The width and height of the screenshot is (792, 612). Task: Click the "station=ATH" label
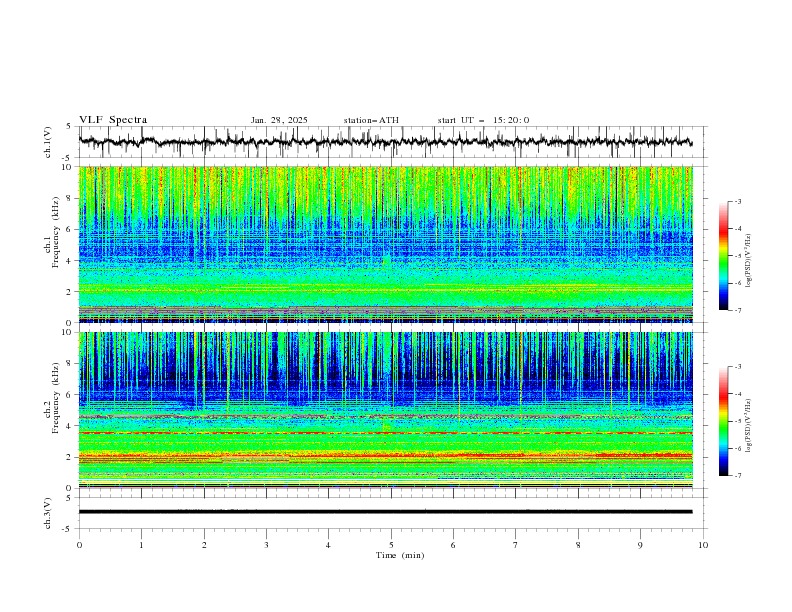[x=371, y=120]
